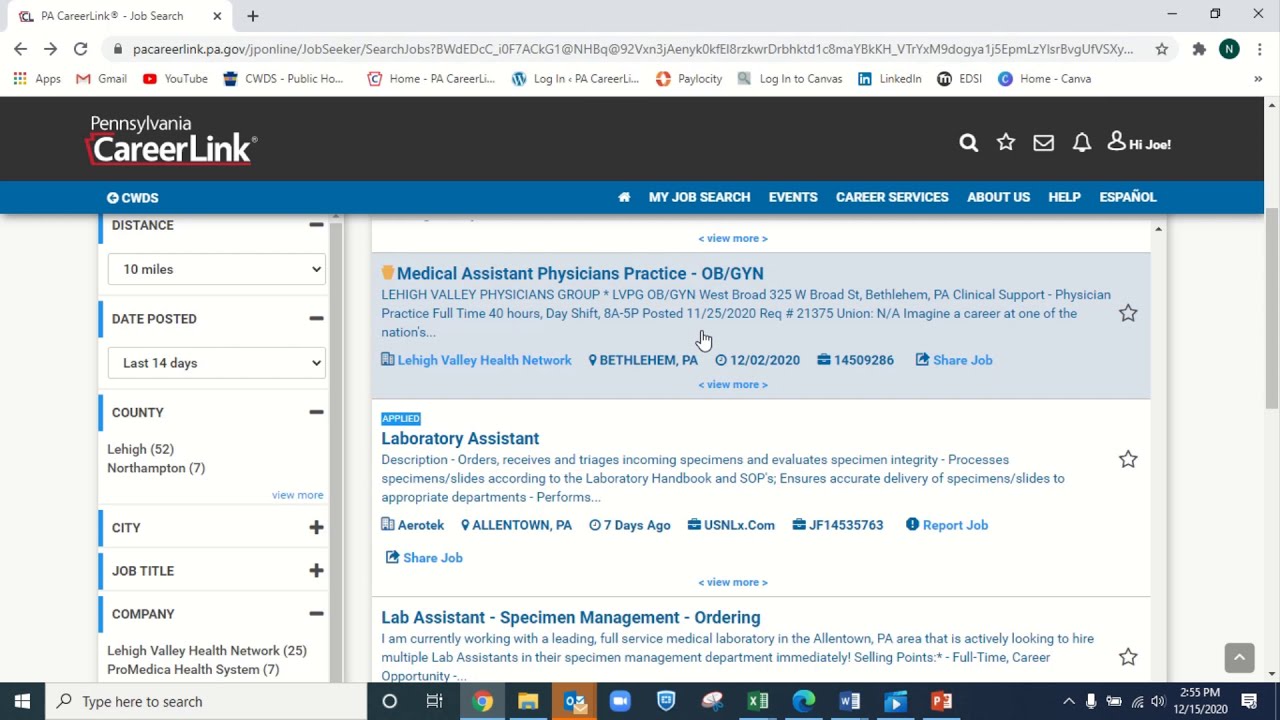Open the site search magnifier icon
Screen dimensions: 1280x720
tap(968, 143)
